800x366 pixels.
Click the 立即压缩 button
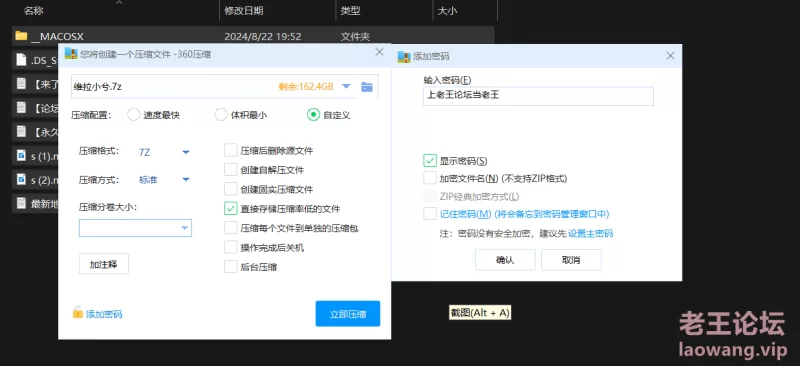tap(348, 313)
